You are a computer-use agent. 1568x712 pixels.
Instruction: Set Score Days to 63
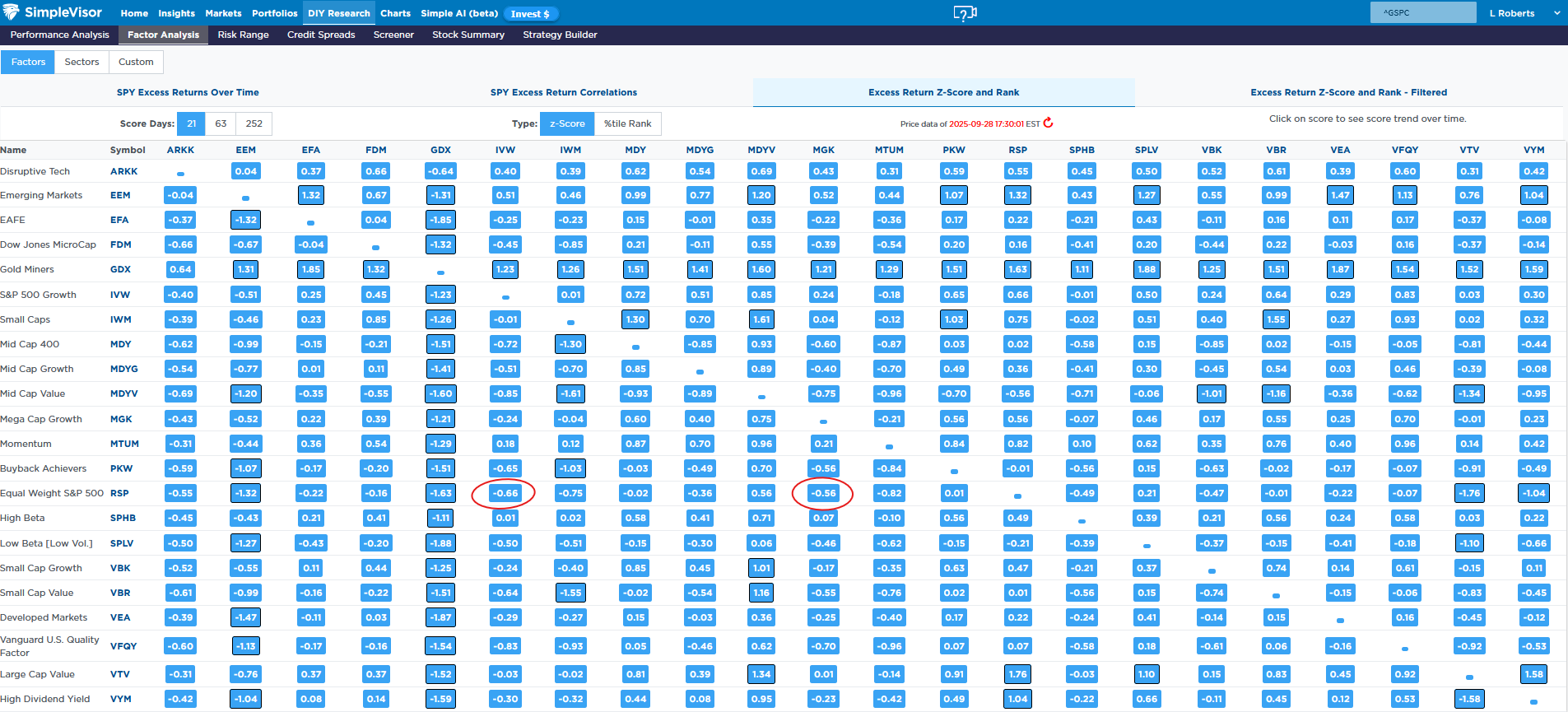221,123
